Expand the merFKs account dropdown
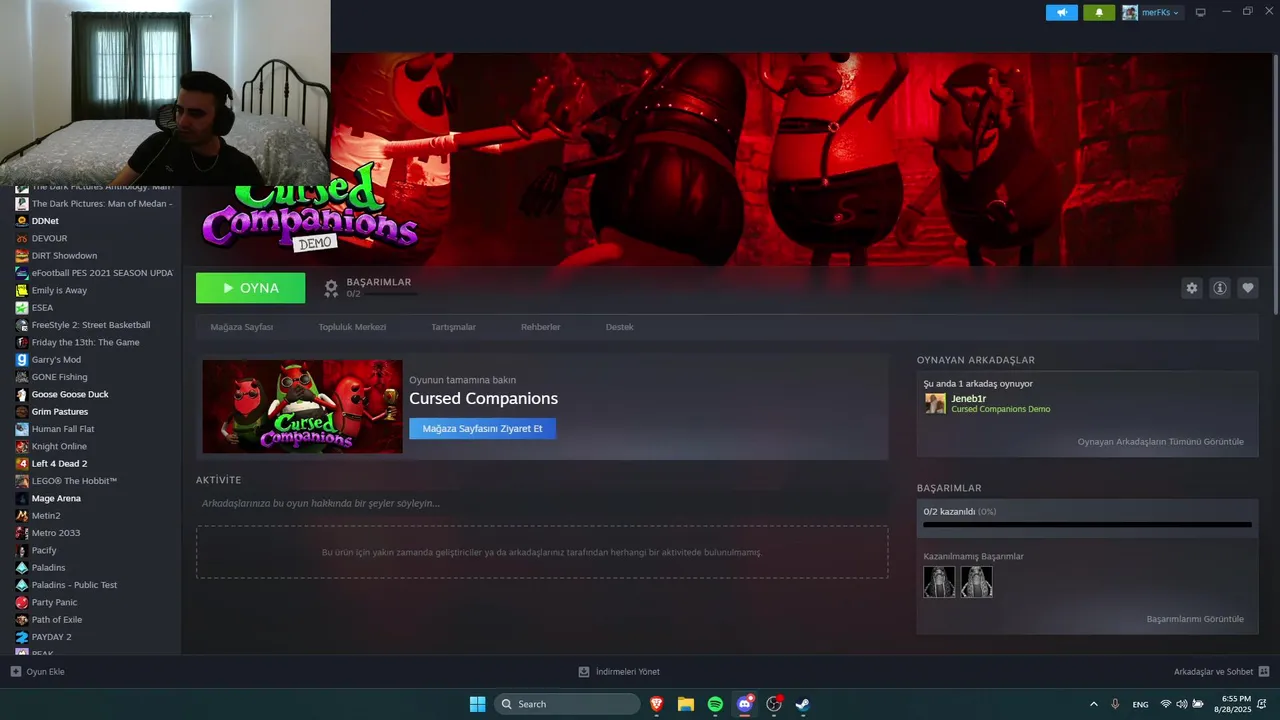 [1151, 12]
